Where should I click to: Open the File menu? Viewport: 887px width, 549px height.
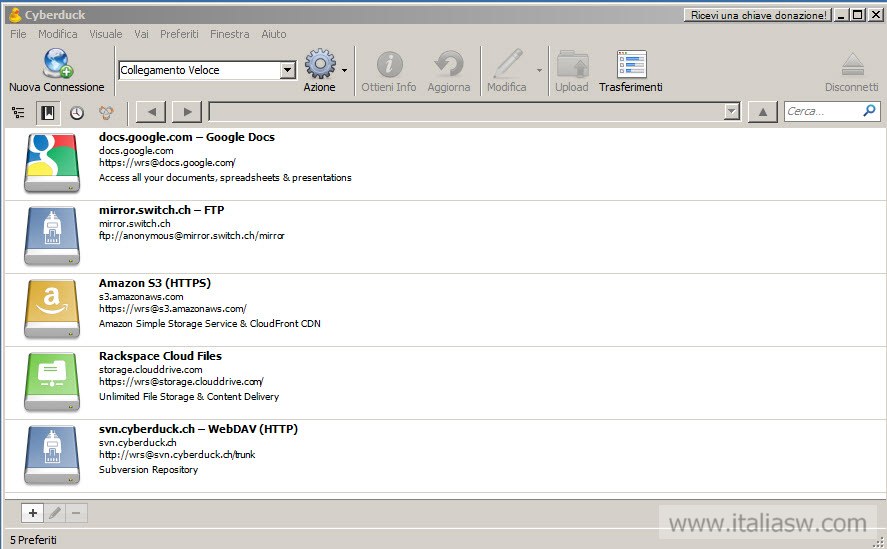click(x=18, y=34)
